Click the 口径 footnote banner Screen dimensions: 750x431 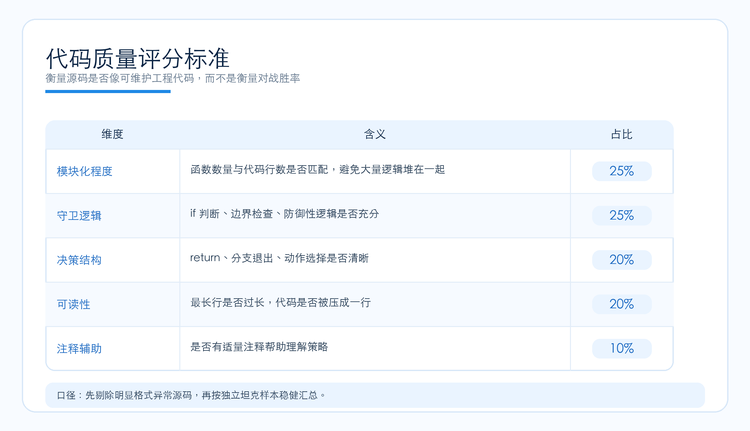(375, 395)
